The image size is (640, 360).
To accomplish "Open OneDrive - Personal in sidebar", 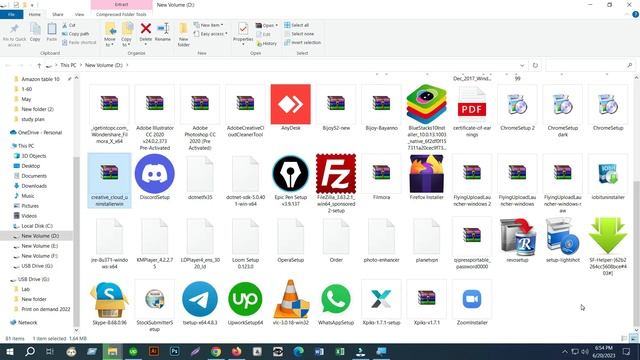I will pos(40,132).
